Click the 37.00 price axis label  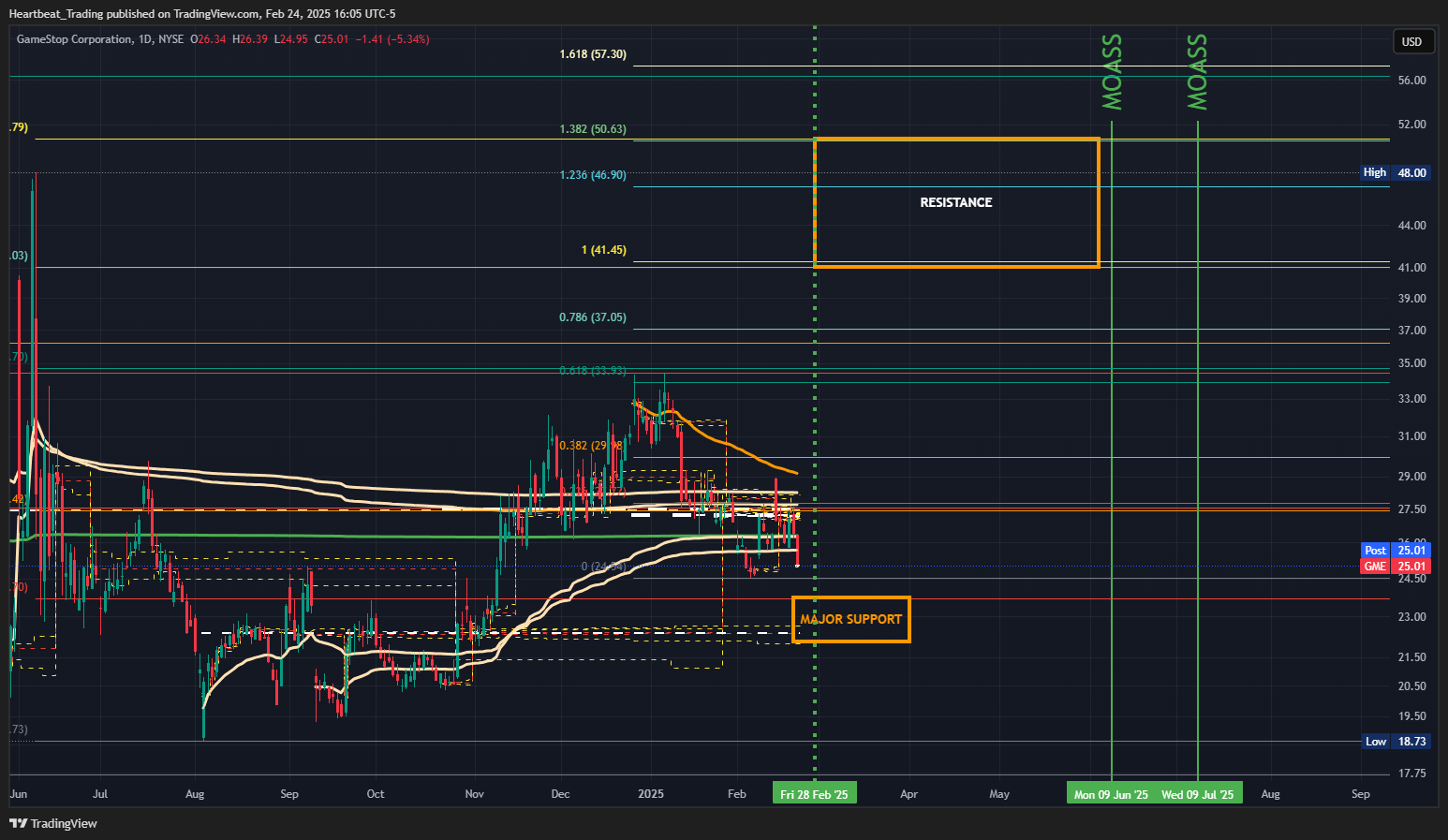click(x=1411, y=331)
